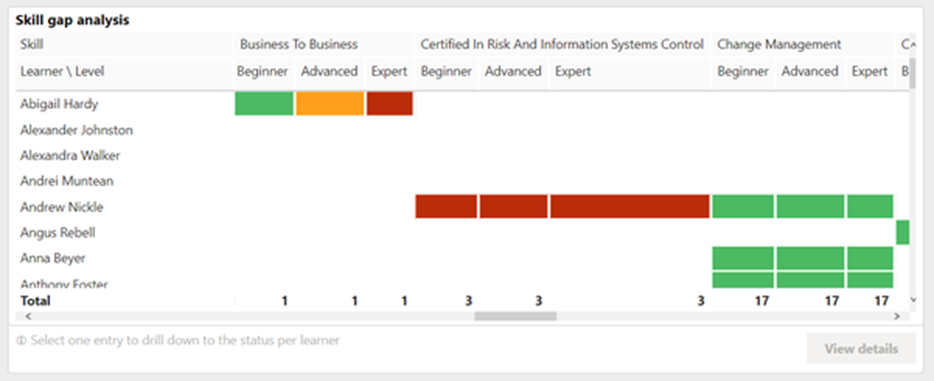Image resolution: width=934 pixels, height=381 pixels.
Task: Select Abigail Hardy's red Expert cell
Action: [x=390, y=104]
